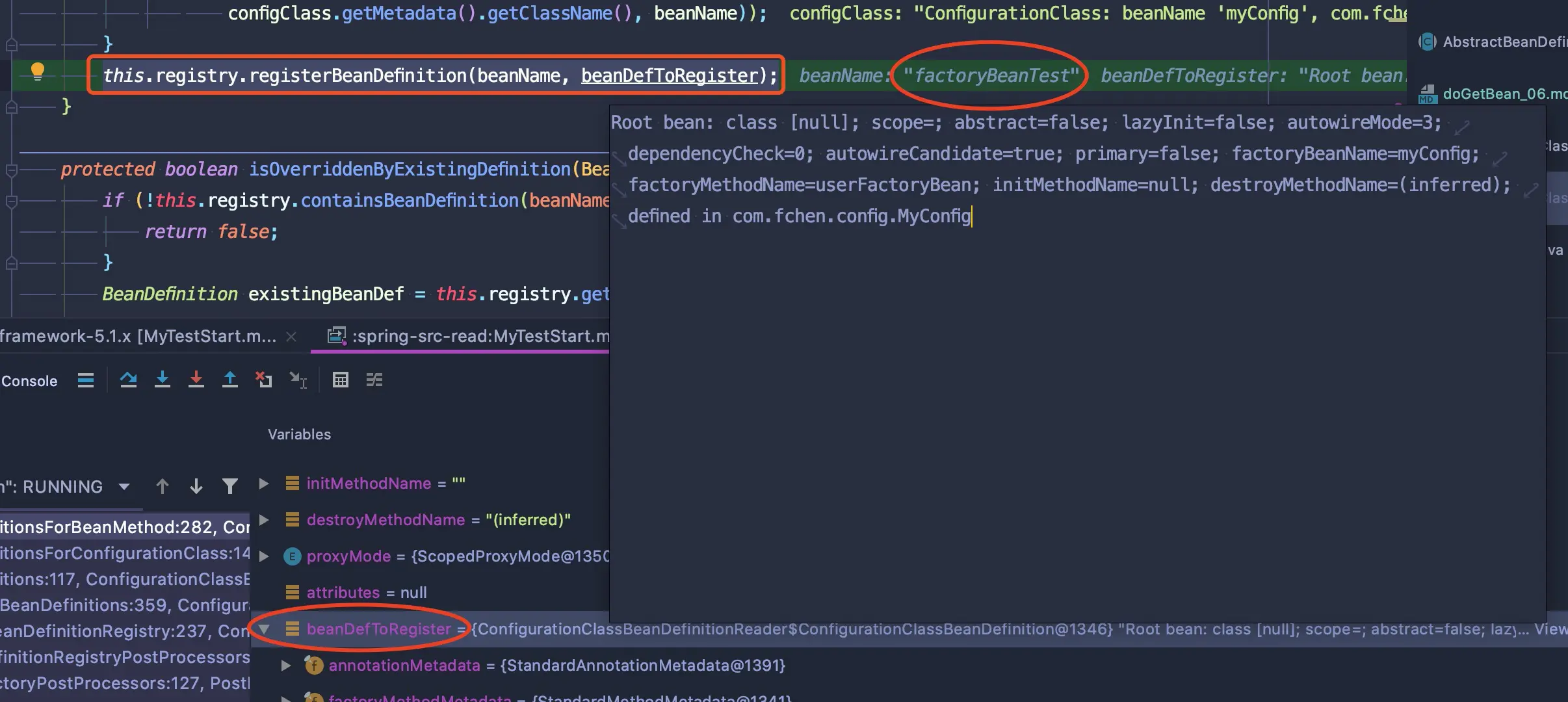Click the View link for beanDefToRegister
Screen dimensions: 1568x702
1550,629
